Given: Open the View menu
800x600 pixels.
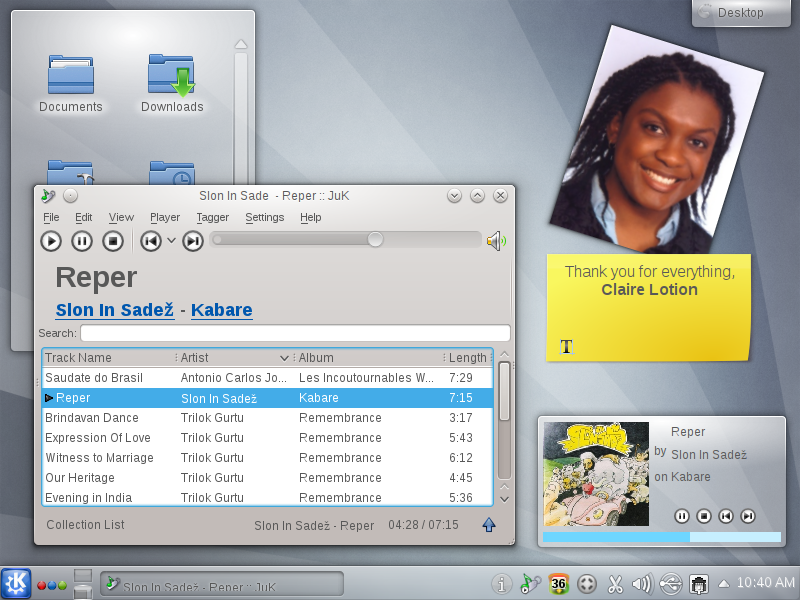Looking at the screenshot, I should tap(121, 217).
